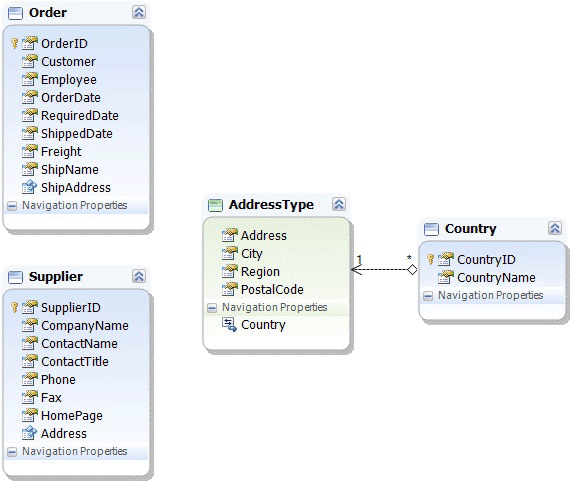572x482 pixels.
Task: Collapse the Order entity with its chevron
Action: coord(139,12)
